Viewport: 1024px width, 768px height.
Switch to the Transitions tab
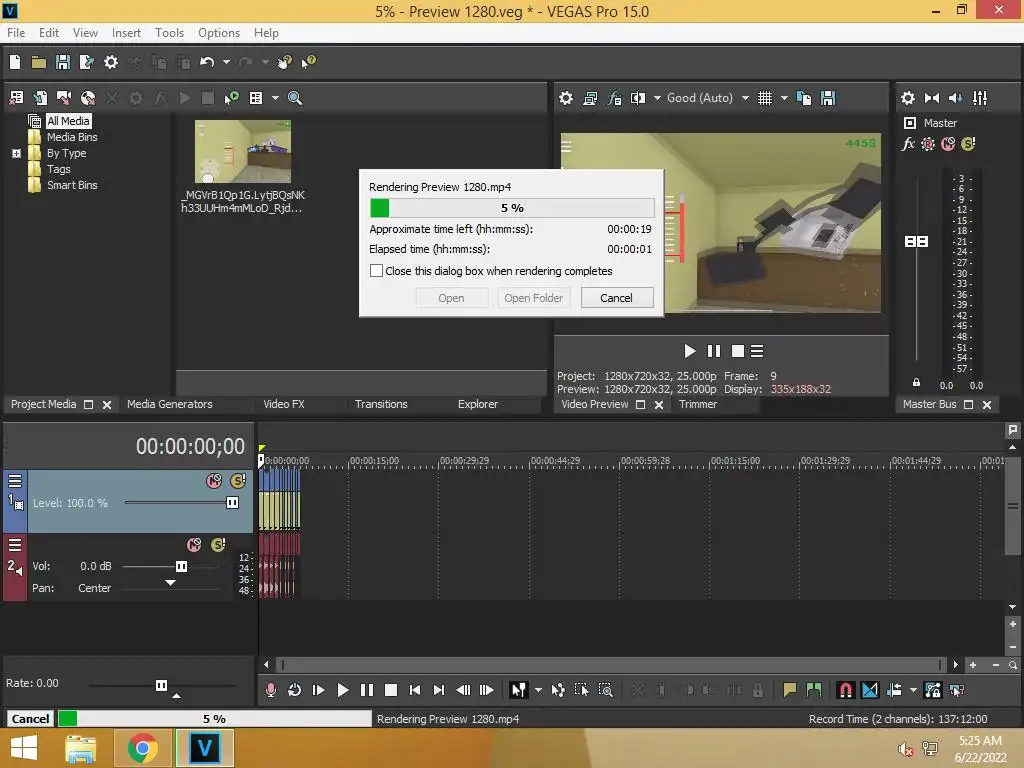pyautogui.click(x=381, y=404)
